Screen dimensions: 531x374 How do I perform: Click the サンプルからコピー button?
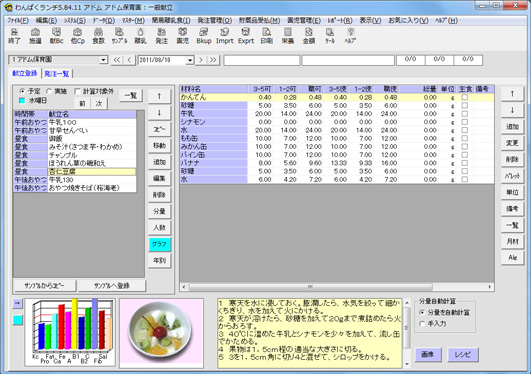click(44, 286)
